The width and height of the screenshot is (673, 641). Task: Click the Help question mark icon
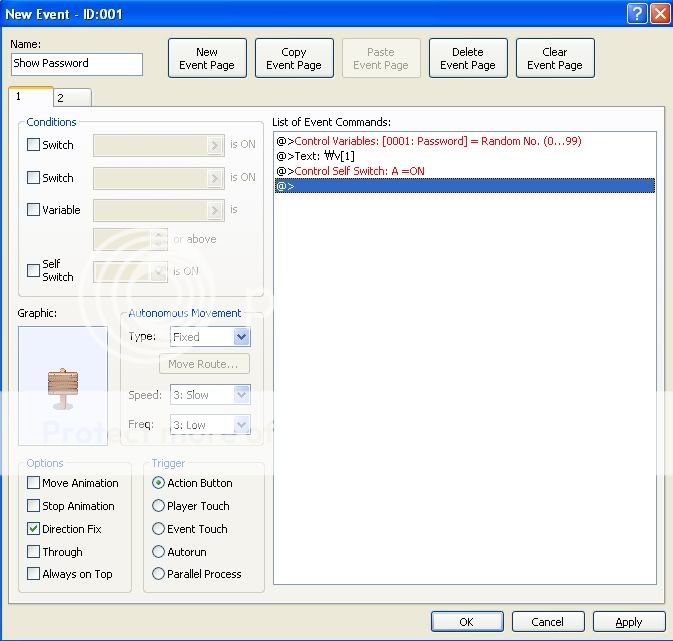point(637,13)
